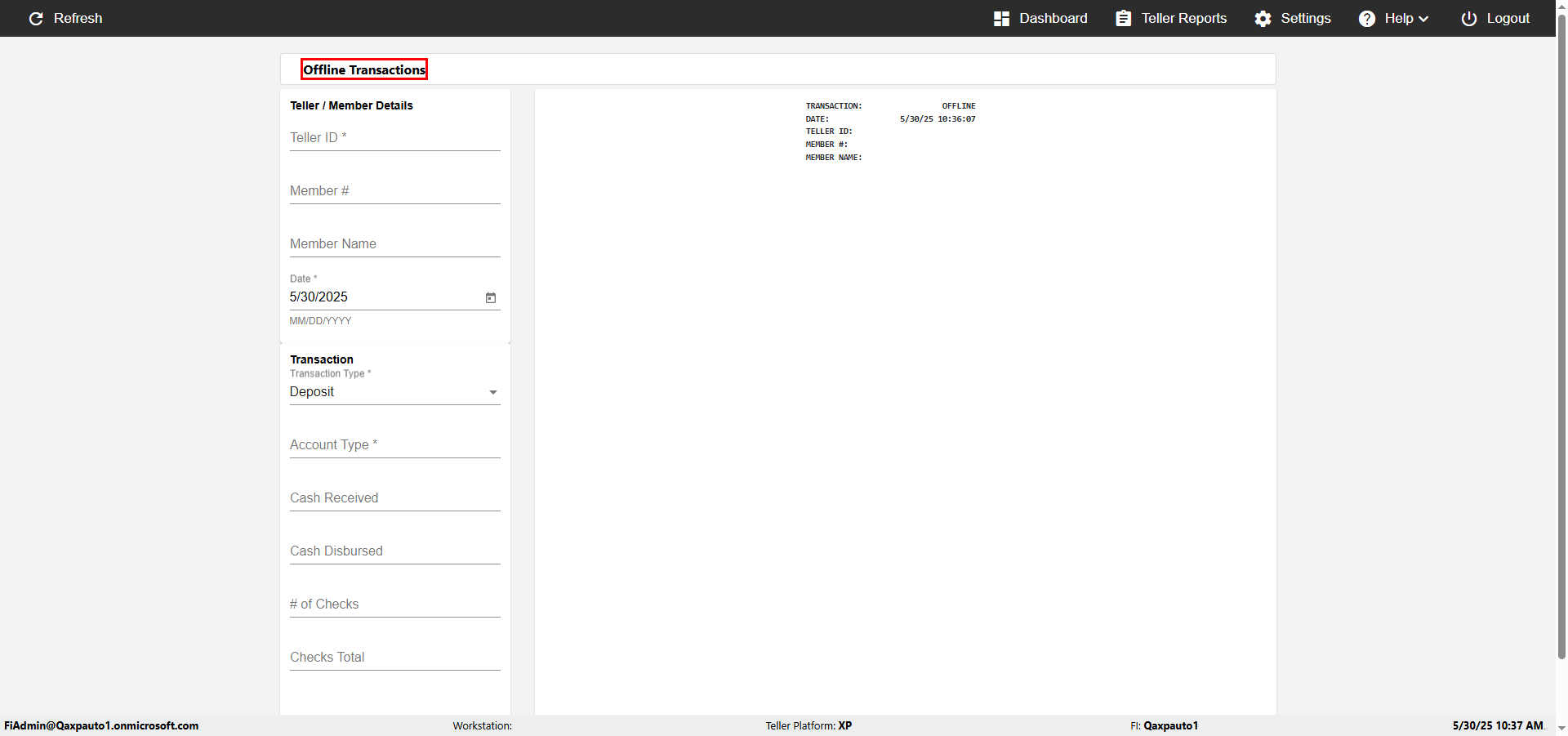Select the Account Type combo box
Viewport: 1568px width, 736px height.
(394, 445)
